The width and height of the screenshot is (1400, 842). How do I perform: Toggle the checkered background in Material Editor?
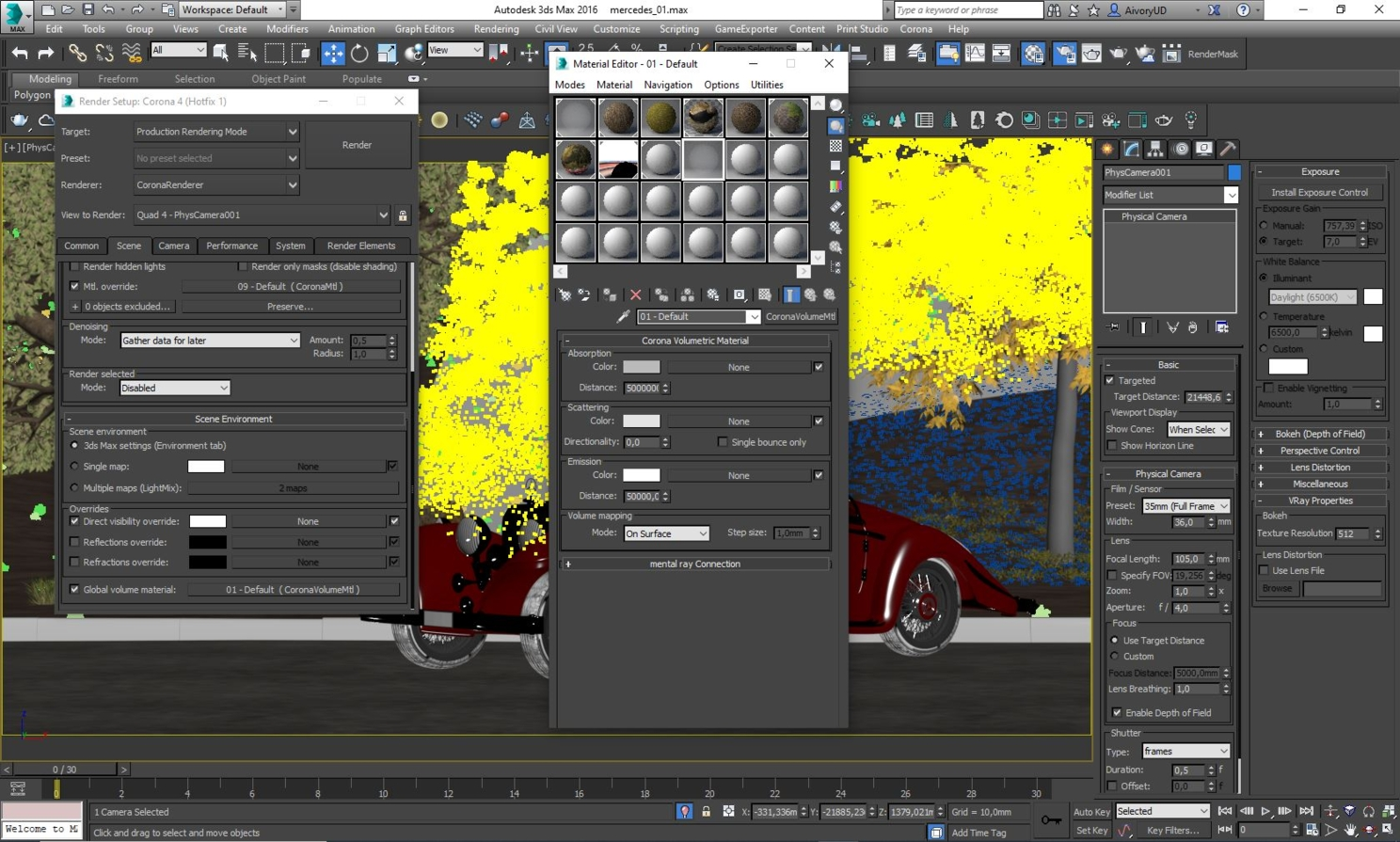[835, 146]
